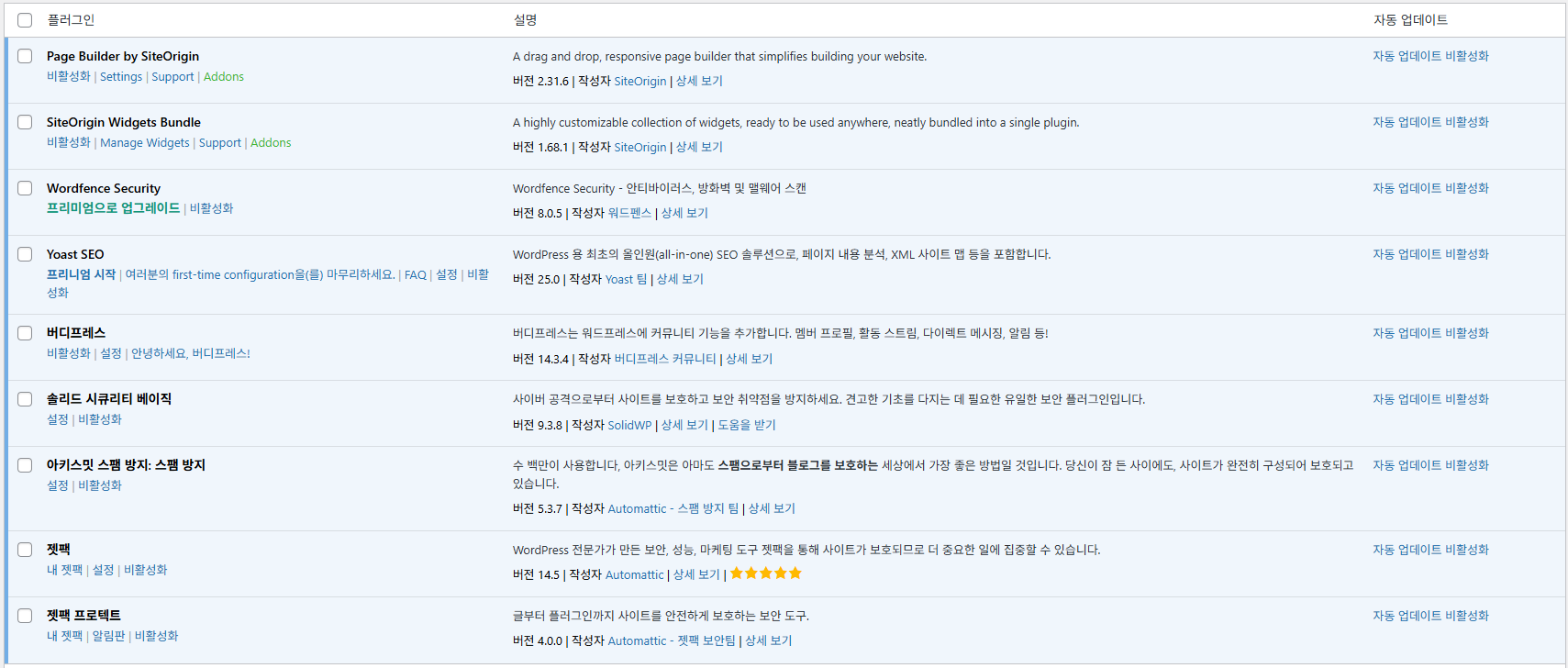The width and height of the screenshot is (1568, 668).
Task: Open 내 젯팩 link under 젯팩
Action: coord(65,570)
